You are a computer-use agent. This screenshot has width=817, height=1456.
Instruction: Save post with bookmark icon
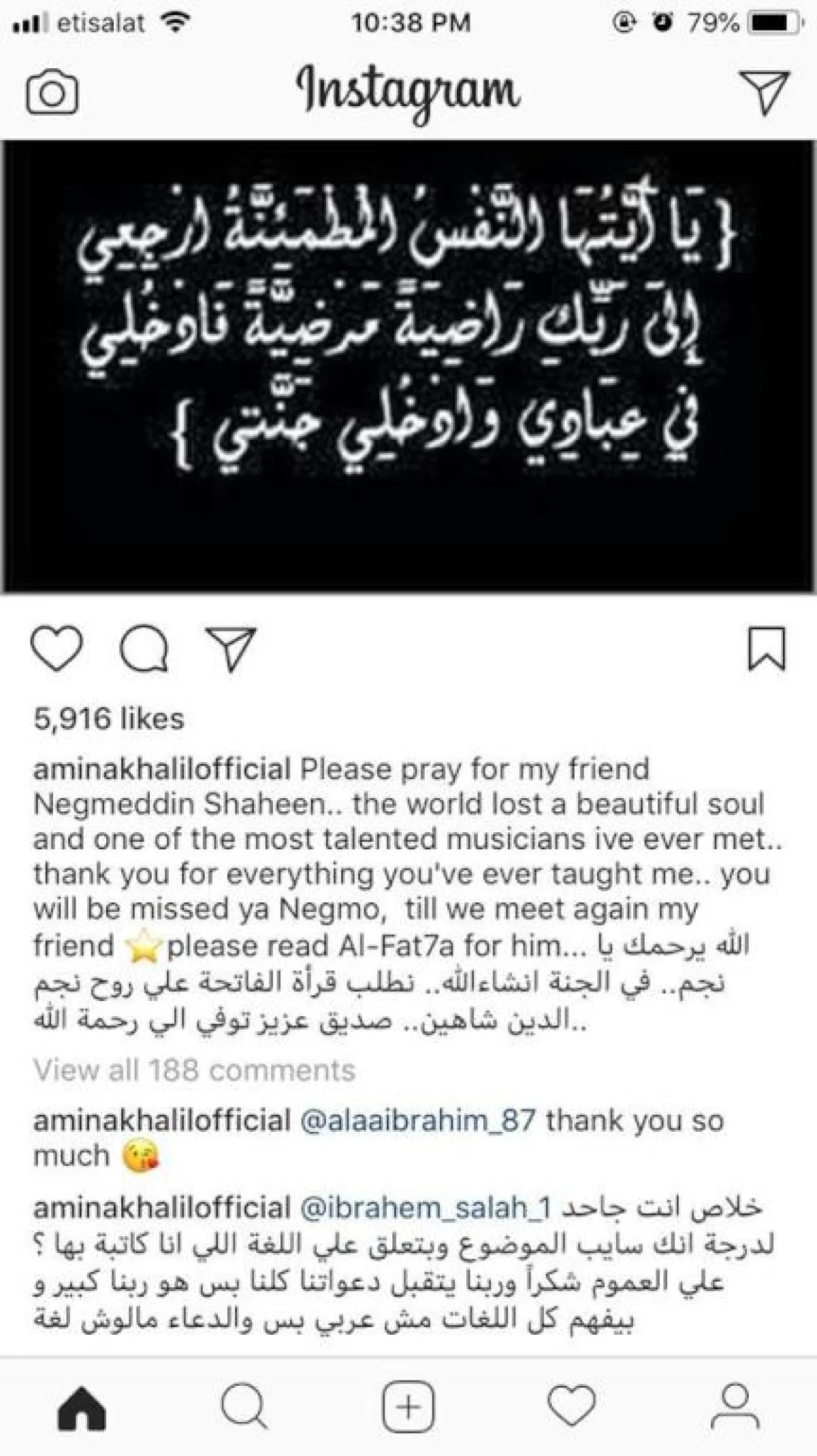767,648
